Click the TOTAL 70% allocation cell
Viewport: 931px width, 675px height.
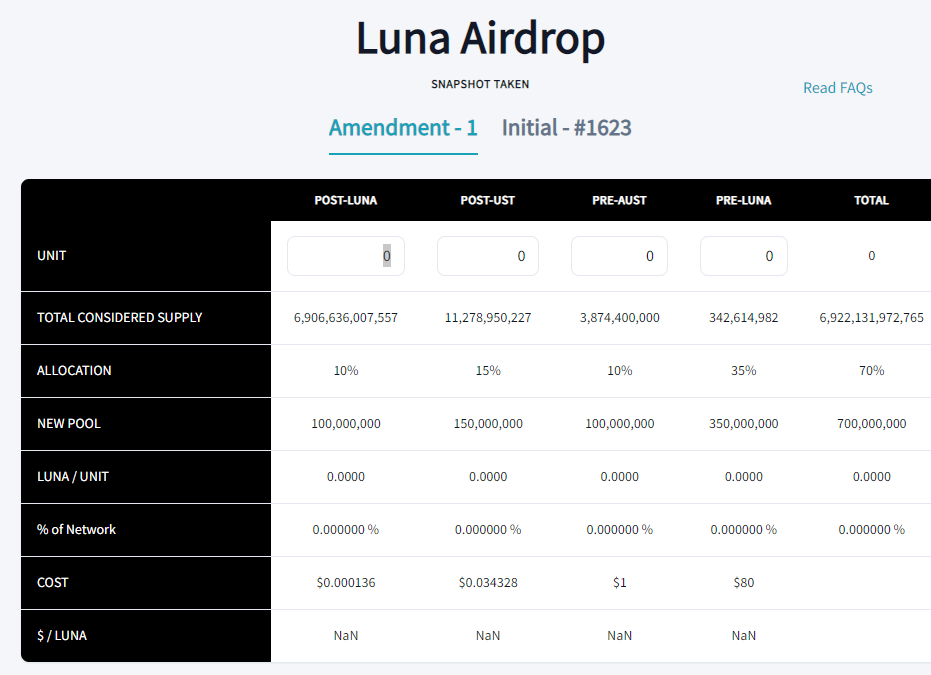(871, 370)
